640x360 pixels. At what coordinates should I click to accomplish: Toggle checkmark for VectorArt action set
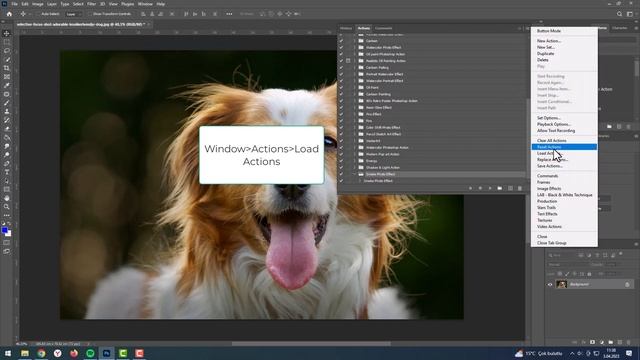[x=341, y=141]
